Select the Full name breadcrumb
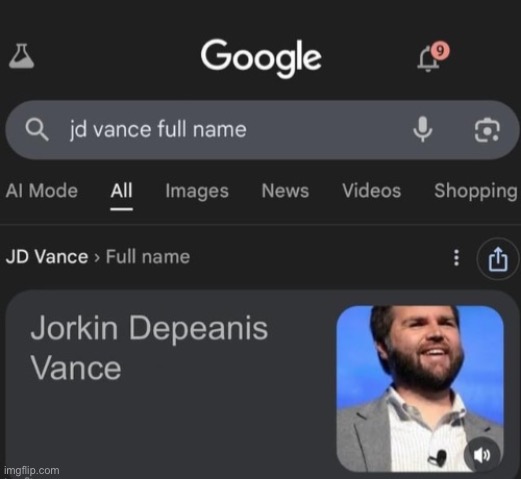The width and height of the screenshot is (521, 479). (x=148, y=257)
